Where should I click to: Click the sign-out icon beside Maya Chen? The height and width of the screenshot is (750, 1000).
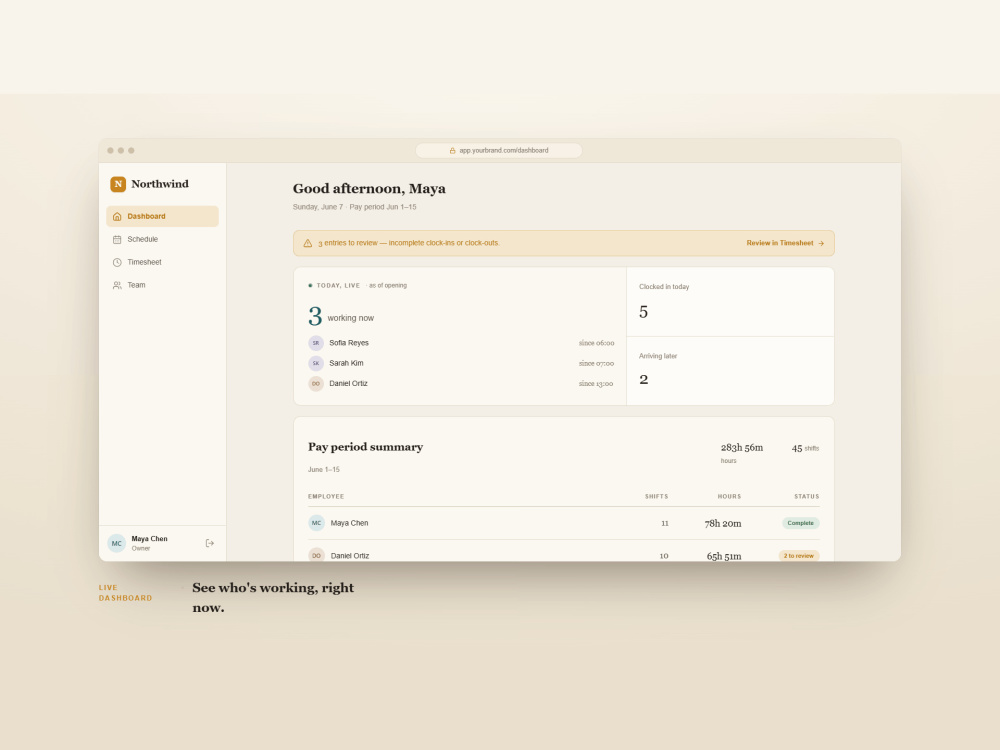210,543
